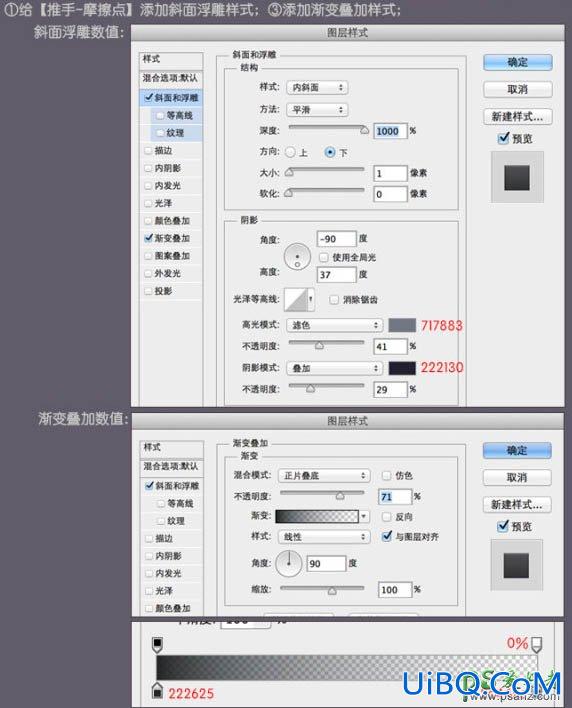Toggle 预览 checkbox in gradient overlay dialog
The height and width of the screenshot is (708, 572).
coord(503,526)
